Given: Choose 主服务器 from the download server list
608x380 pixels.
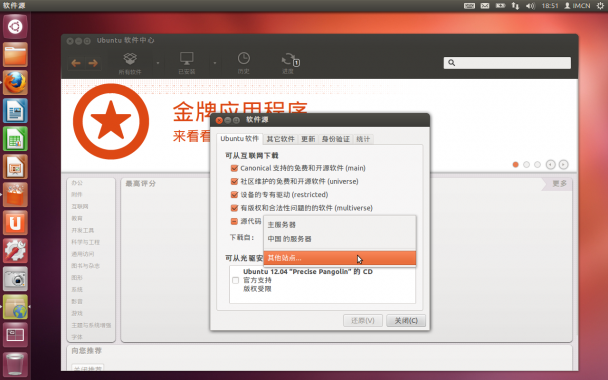Looking at the screenshot, I should point(340,225).
